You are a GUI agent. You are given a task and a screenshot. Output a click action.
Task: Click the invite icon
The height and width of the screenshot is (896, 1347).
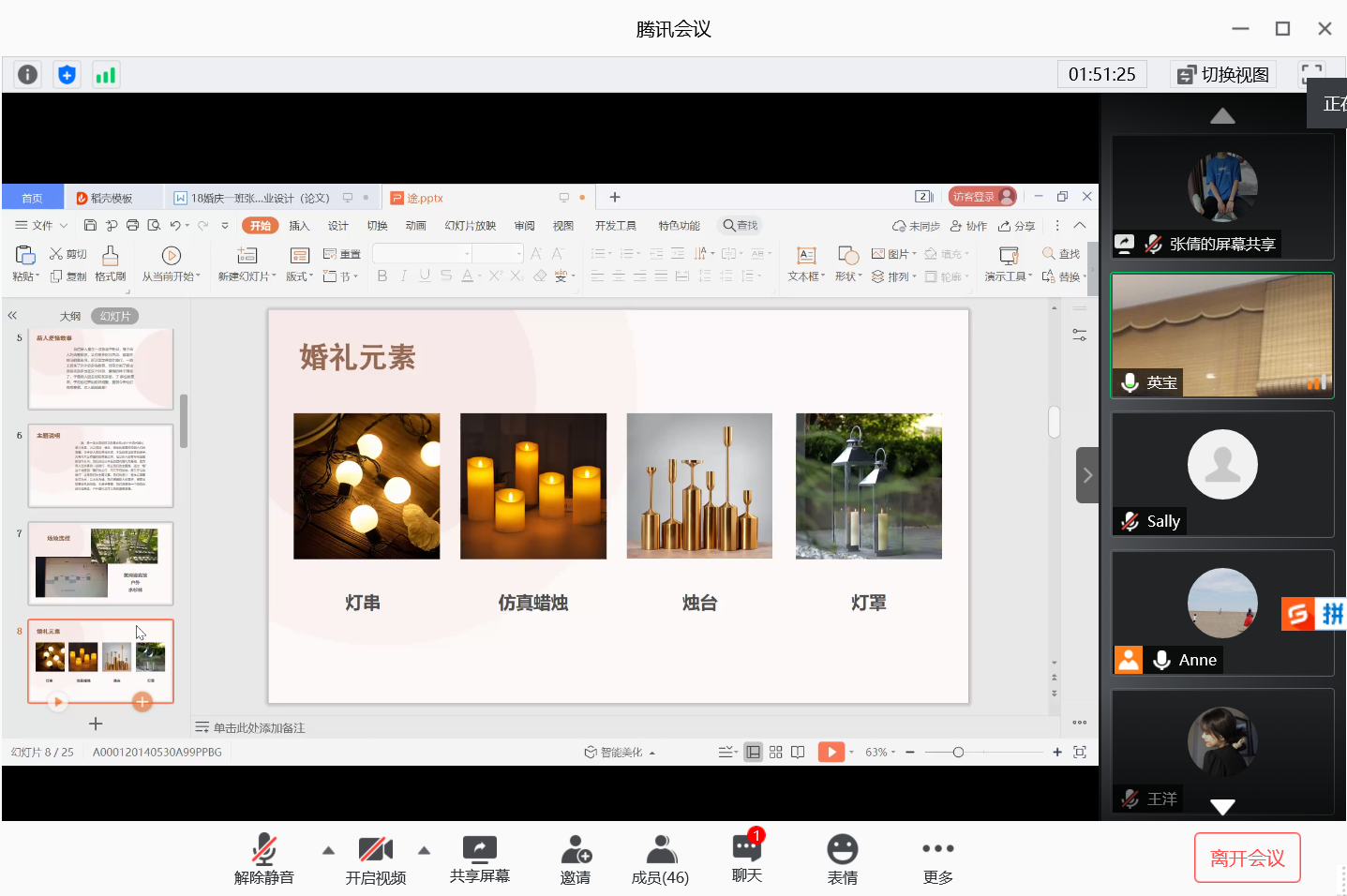(576, 857)
